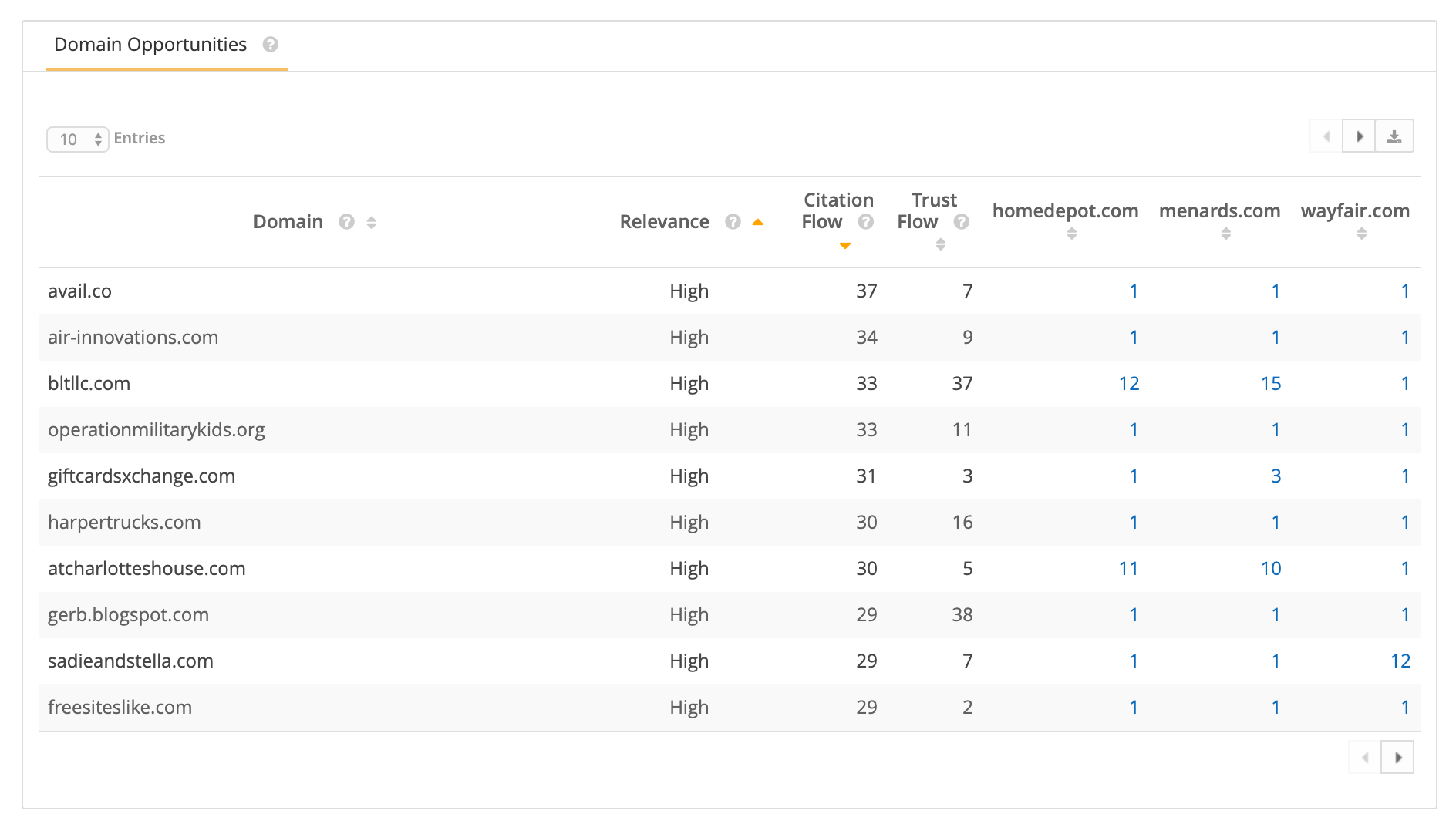Open wayfair.com count 1 for freesiteslike.com

coord(1406,708)
